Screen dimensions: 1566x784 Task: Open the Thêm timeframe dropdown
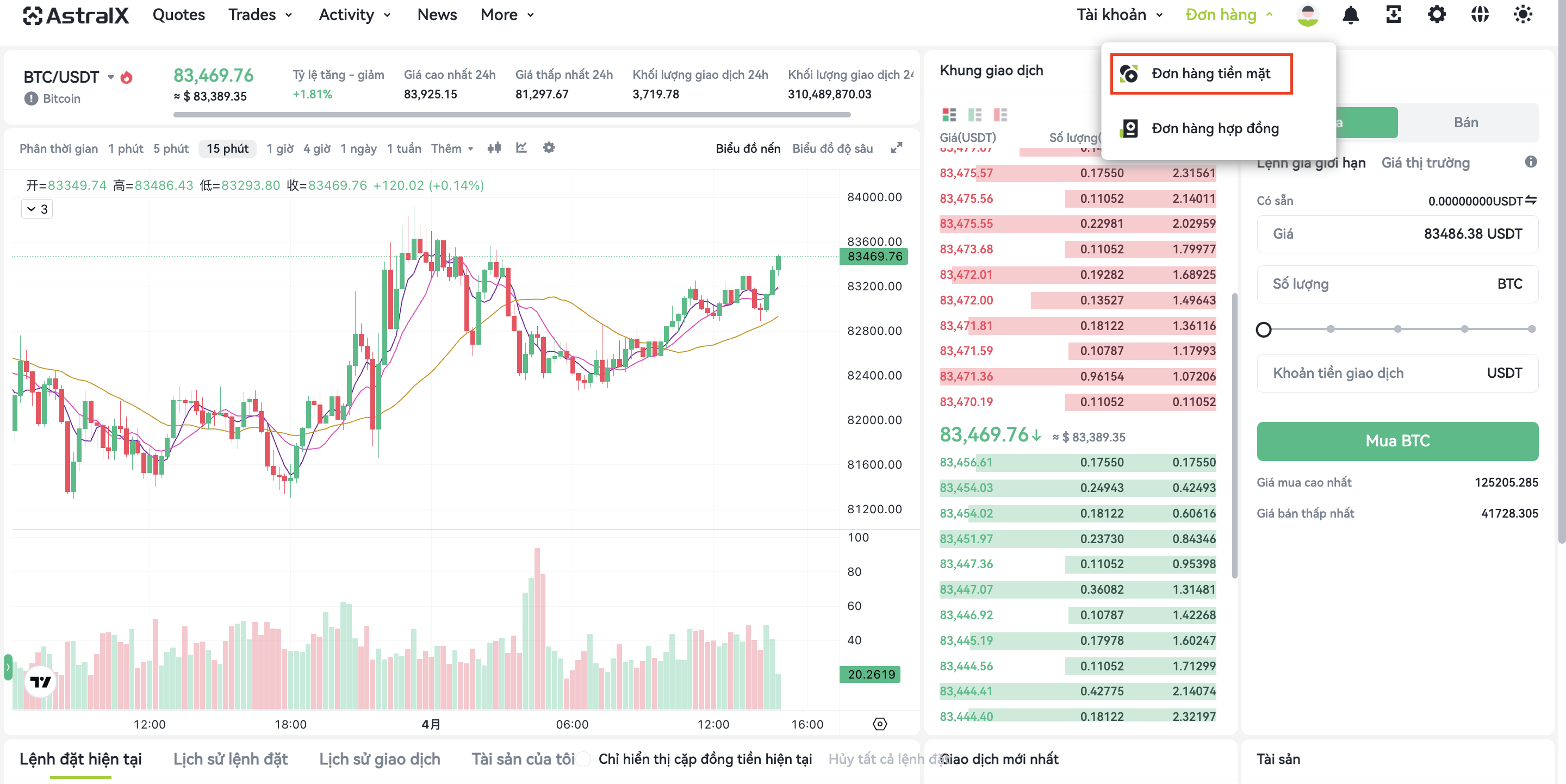click(x=452, y=148)
